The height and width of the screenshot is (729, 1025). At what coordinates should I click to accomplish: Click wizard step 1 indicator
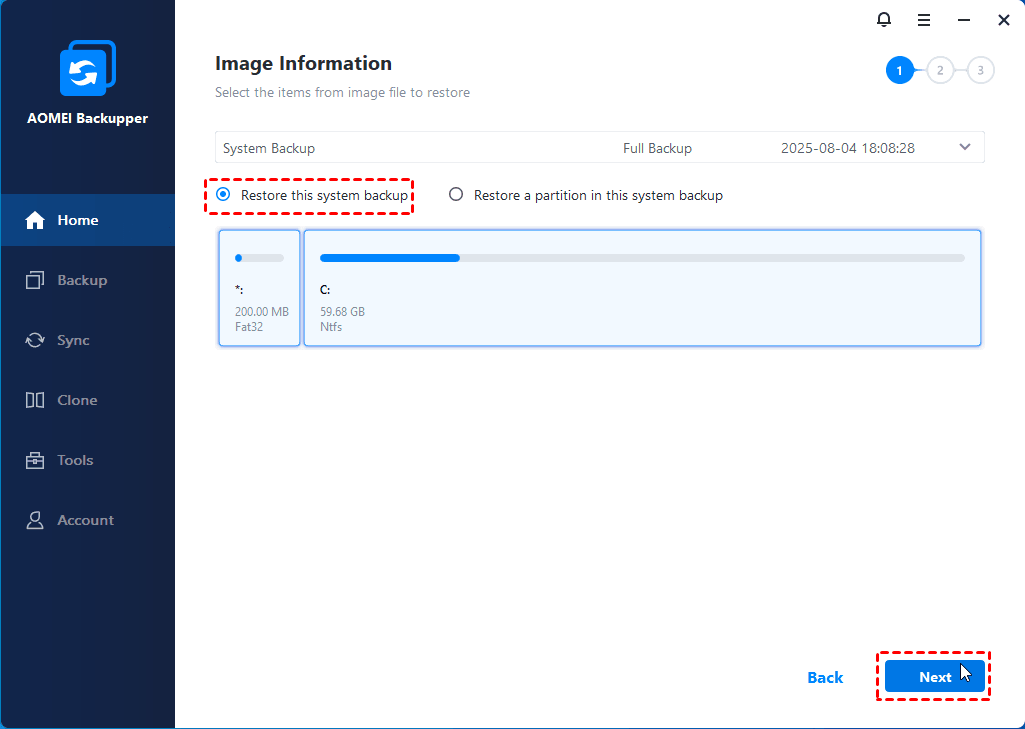(899, 71)
